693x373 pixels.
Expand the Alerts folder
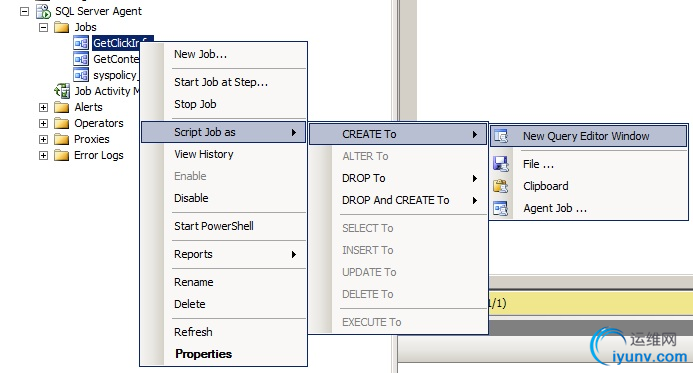(x=43, y=107)
